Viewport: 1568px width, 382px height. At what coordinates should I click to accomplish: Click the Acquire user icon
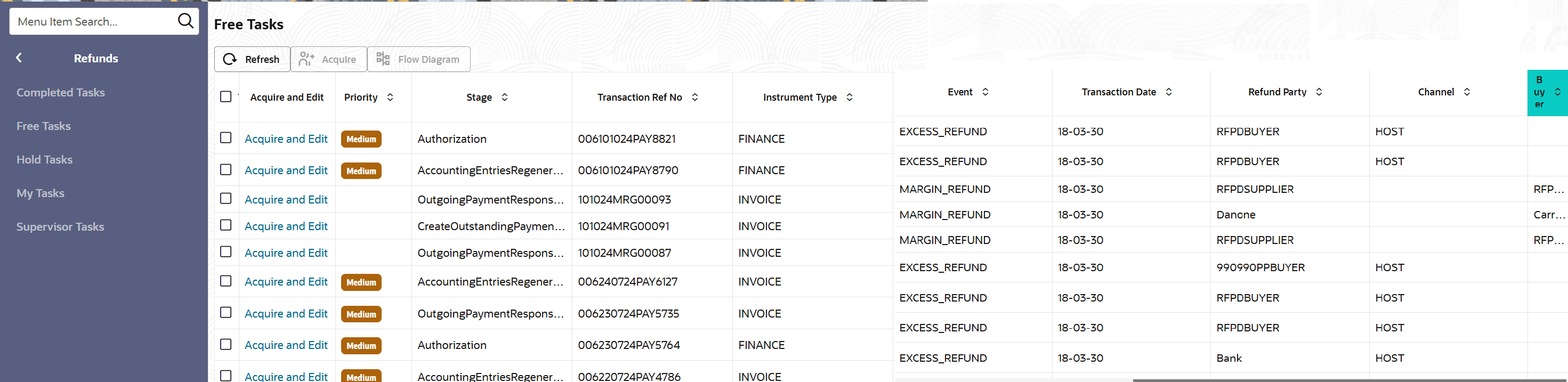(x=306, y=59)
